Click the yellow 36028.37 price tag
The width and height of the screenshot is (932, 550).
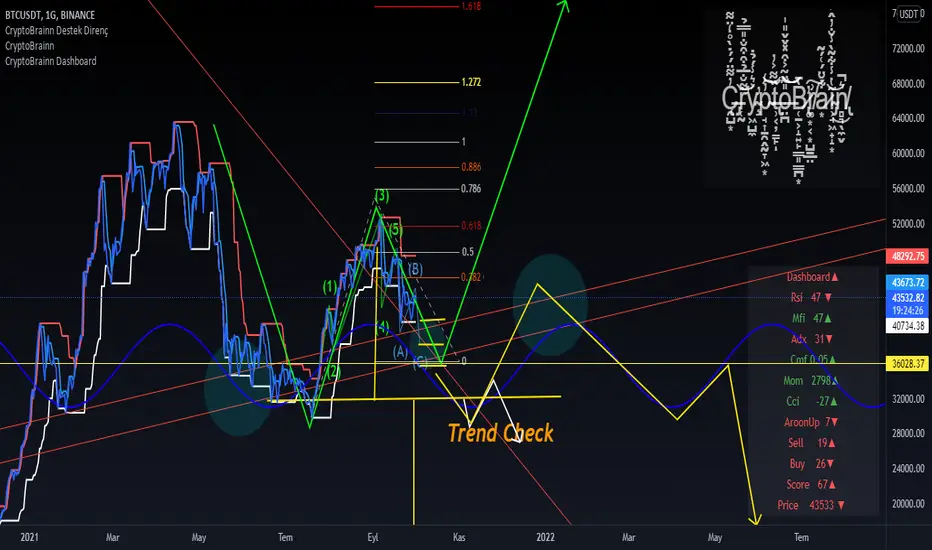[907, 363]
